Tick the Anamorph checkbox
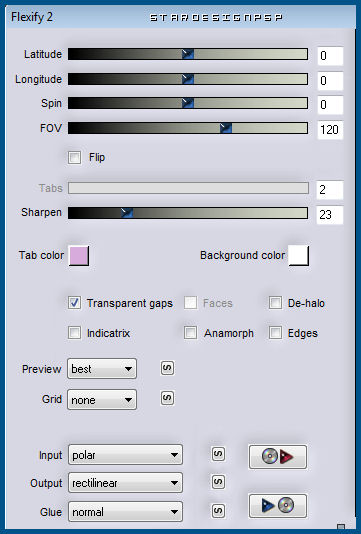This screenshot has height=534, width=361. (190, 333)
